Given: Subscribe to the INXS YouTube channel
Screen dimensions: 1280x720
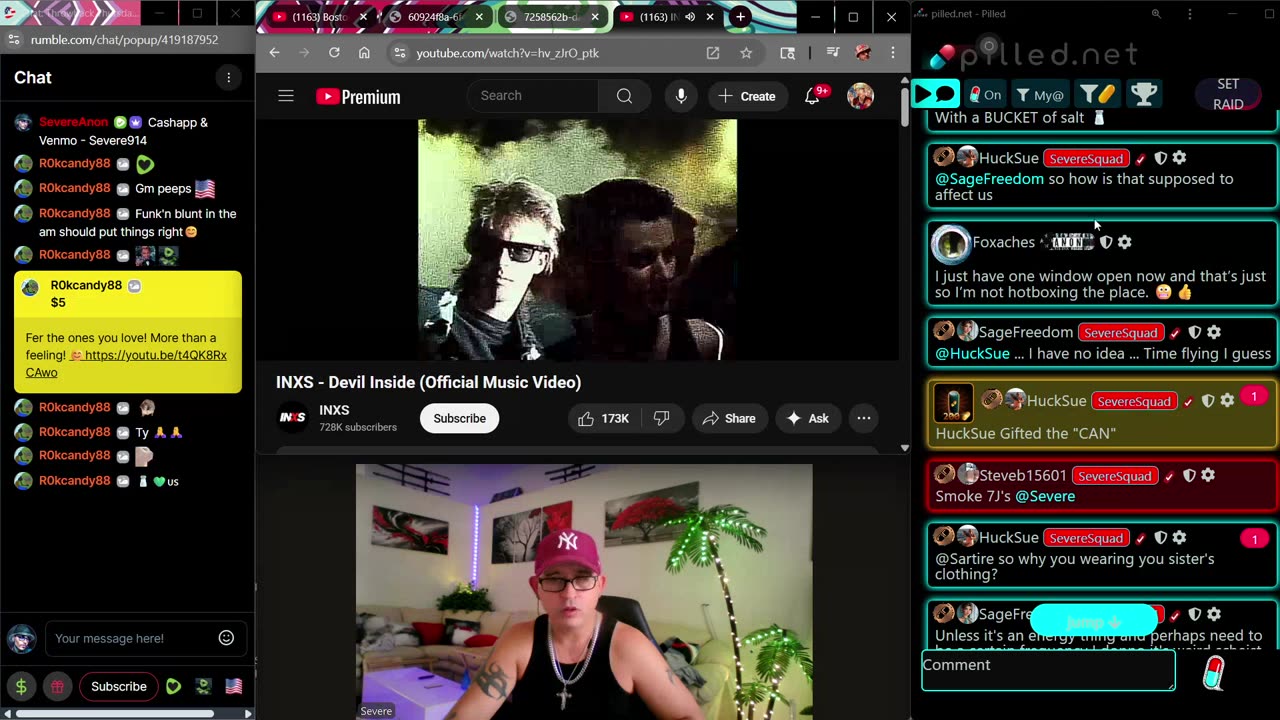Looking at the screenshot, I should 459,418.
